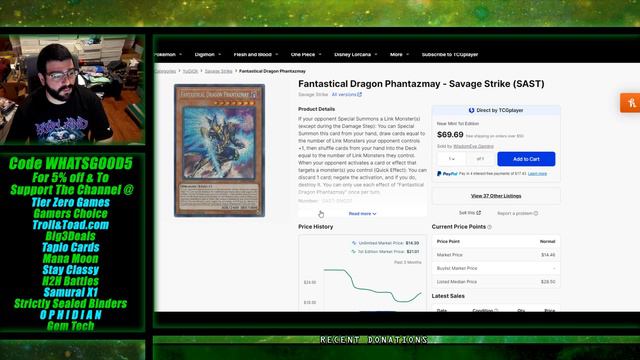Click the orange accessibility widget icon

coord(631,102)
